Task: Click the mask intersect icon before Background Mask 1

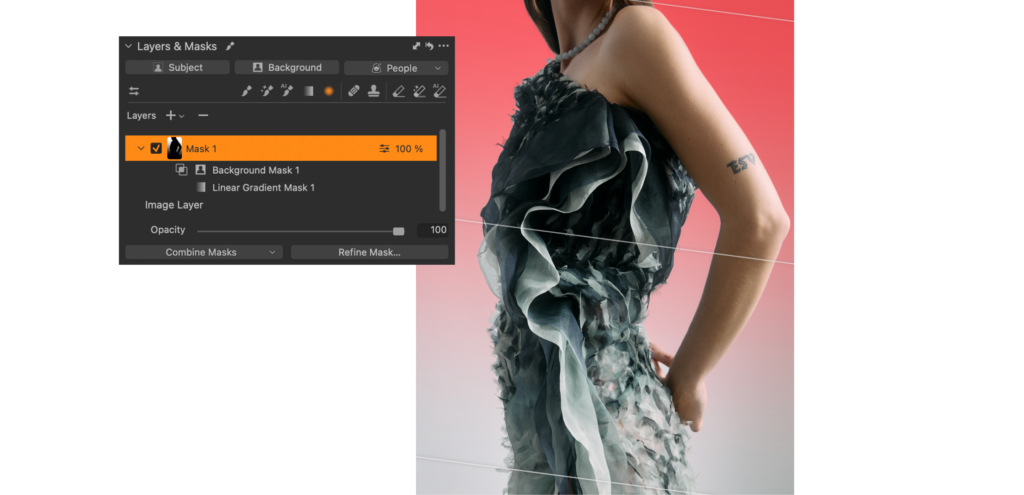Action: 181,170
